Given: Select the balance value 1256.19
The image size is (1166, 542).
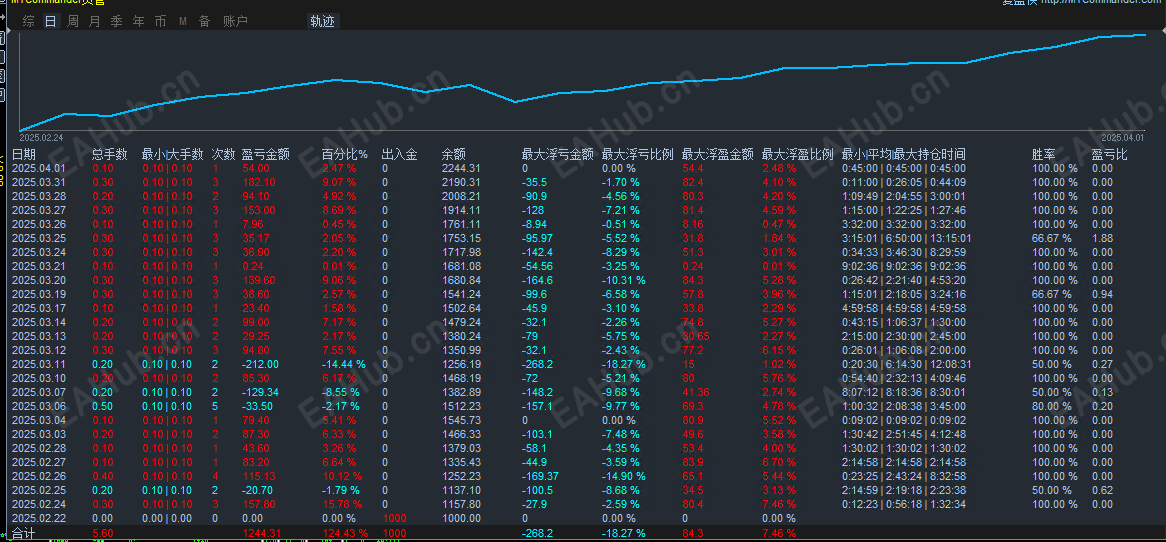Looking at the screenshot, I should click(461, 364).
